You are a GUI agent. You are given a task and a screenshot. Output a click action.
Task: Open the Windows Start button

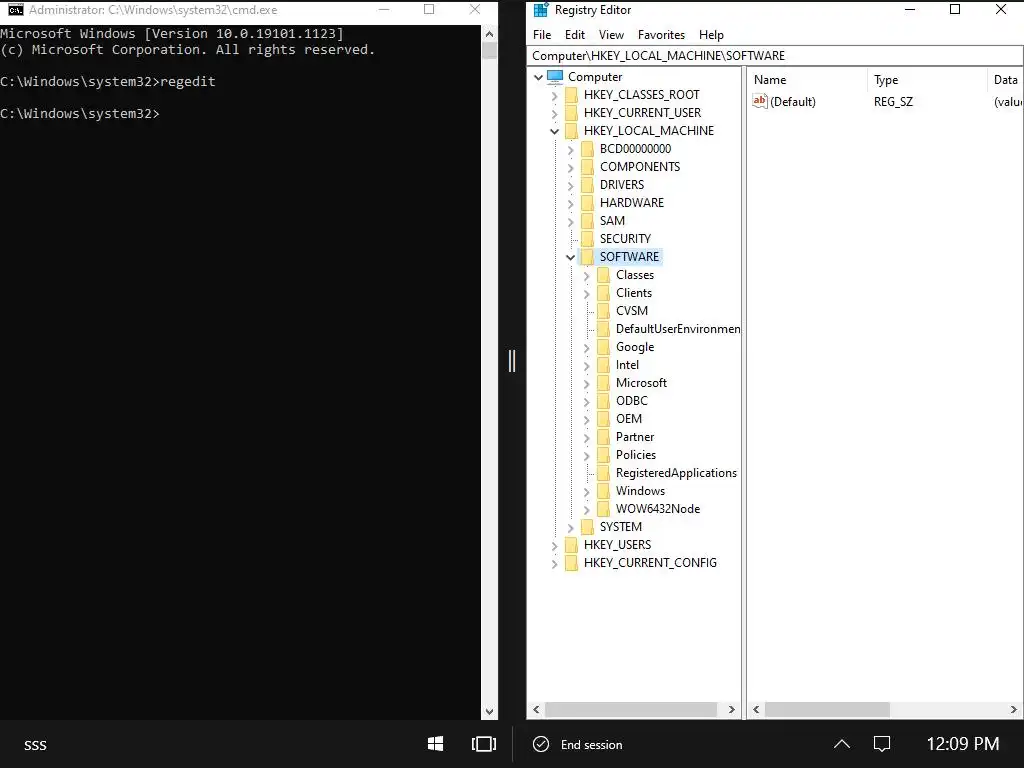(436, 744)
